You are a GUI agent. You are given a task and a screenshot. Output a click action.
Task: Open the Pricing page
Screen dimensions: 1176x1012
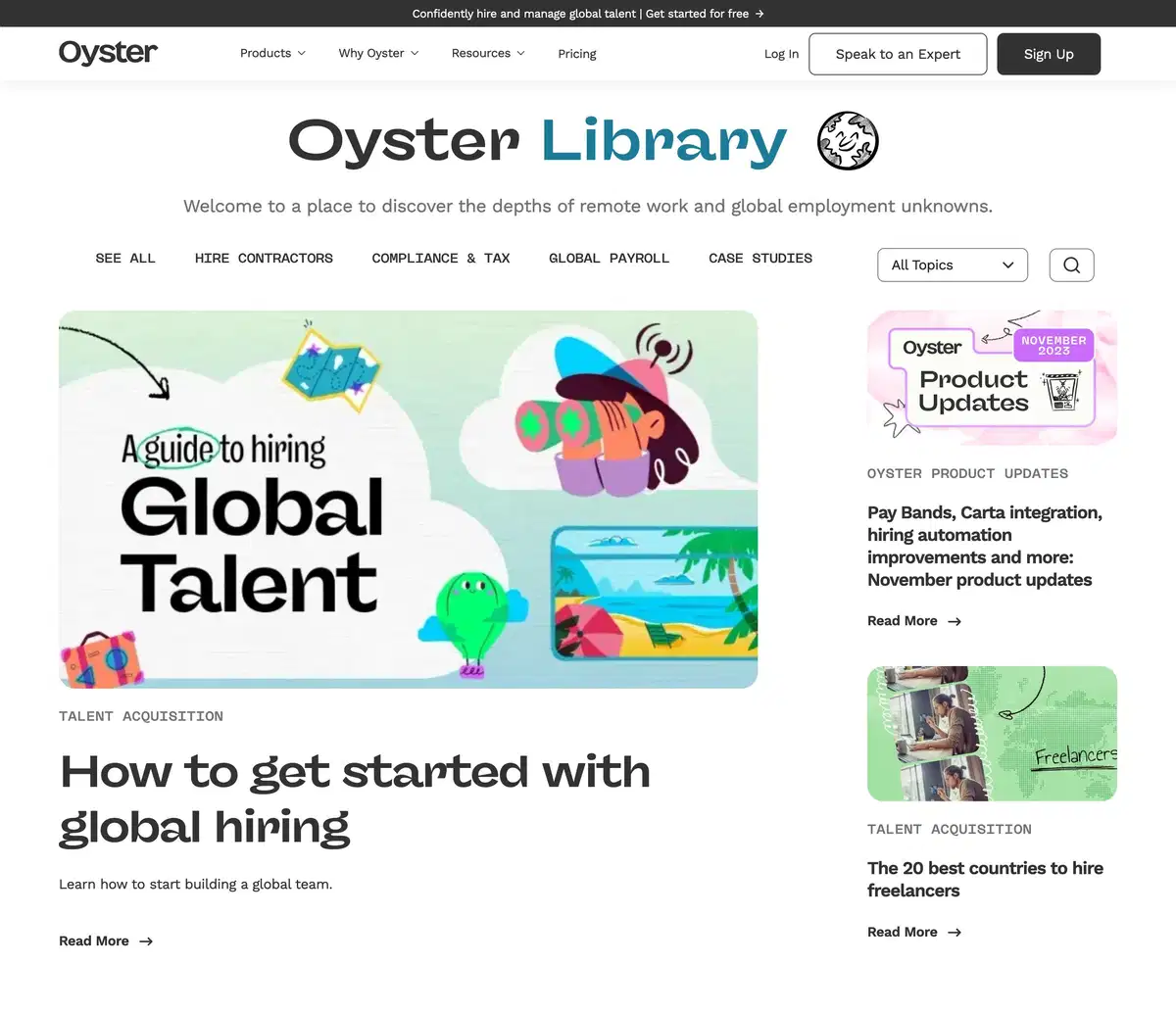(577, 54)
